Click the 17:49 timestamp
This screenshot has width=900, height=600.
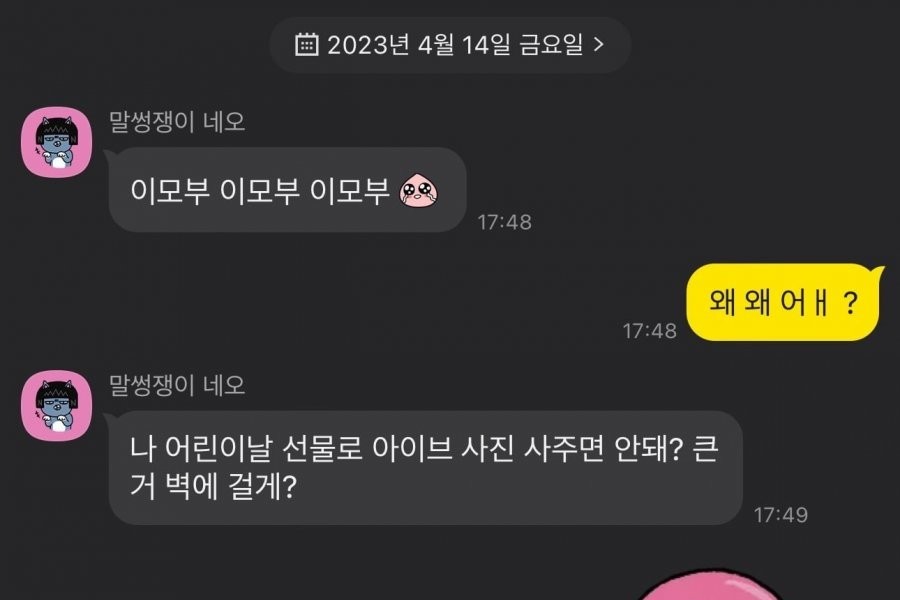coord(781,515)
